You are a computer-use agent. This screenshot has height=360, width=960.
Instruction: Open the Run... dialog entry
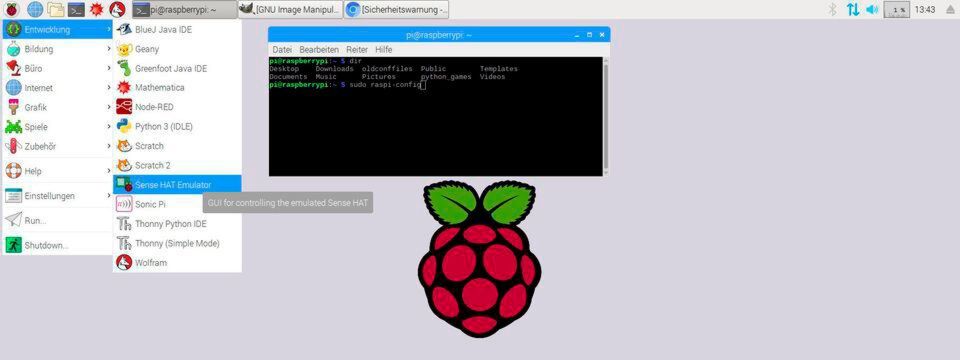58,220
